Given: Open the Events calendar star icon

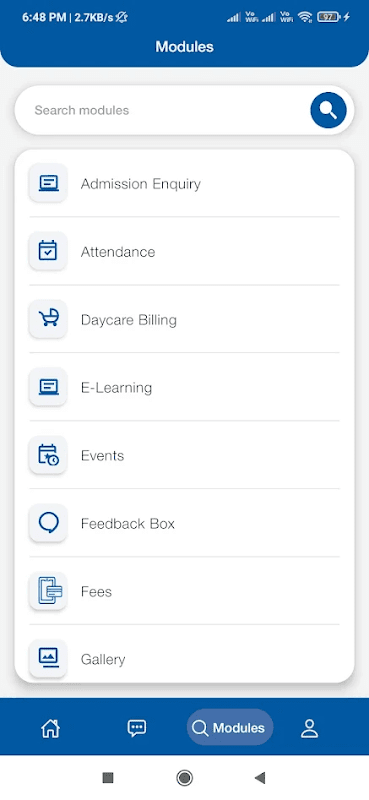Looking at the screenshot, I should [x=48, y=455].
